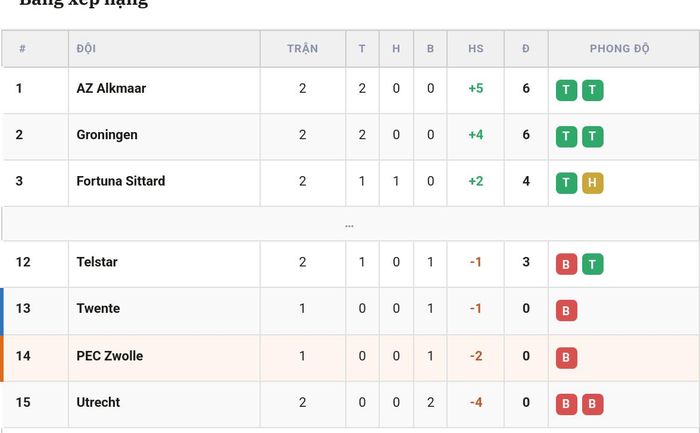The image size is (700, 433).
Task: Click Groningen's second green T badge
Action: click(592, 137)
